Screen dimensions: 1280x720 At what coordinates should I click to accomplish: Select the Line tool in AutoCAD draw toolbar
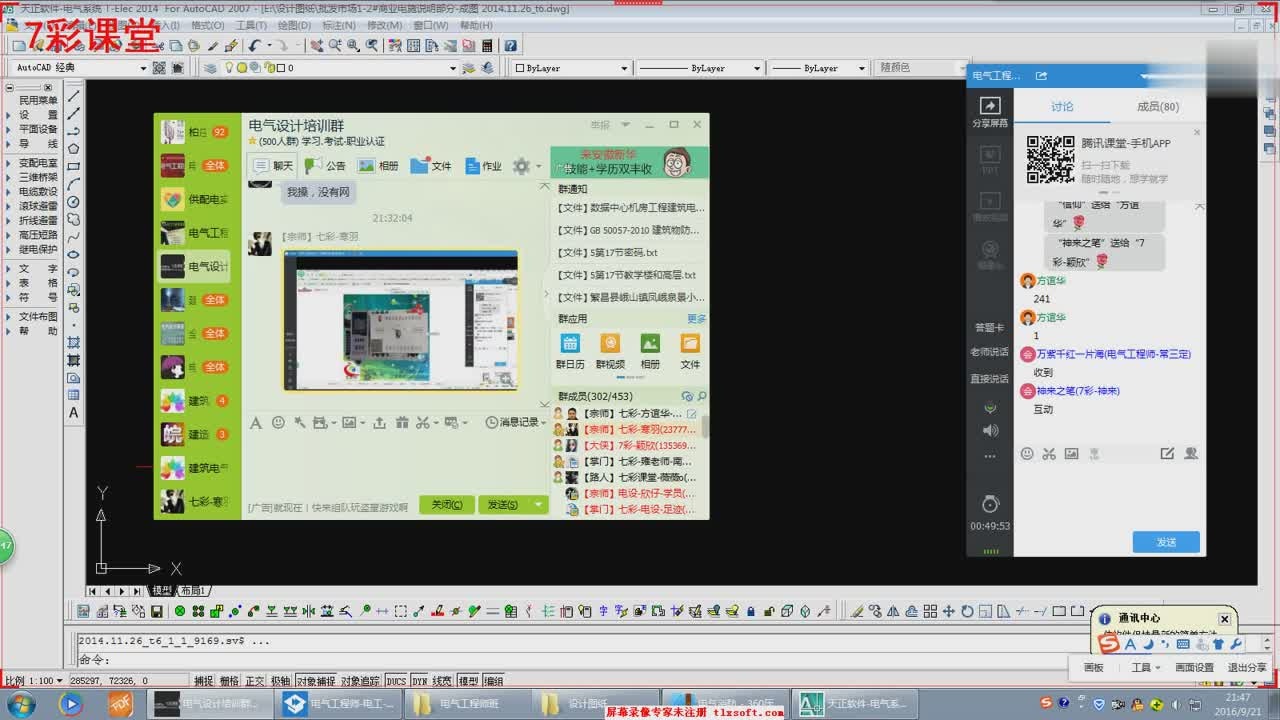pyautogui.click(x=74, y=96)
